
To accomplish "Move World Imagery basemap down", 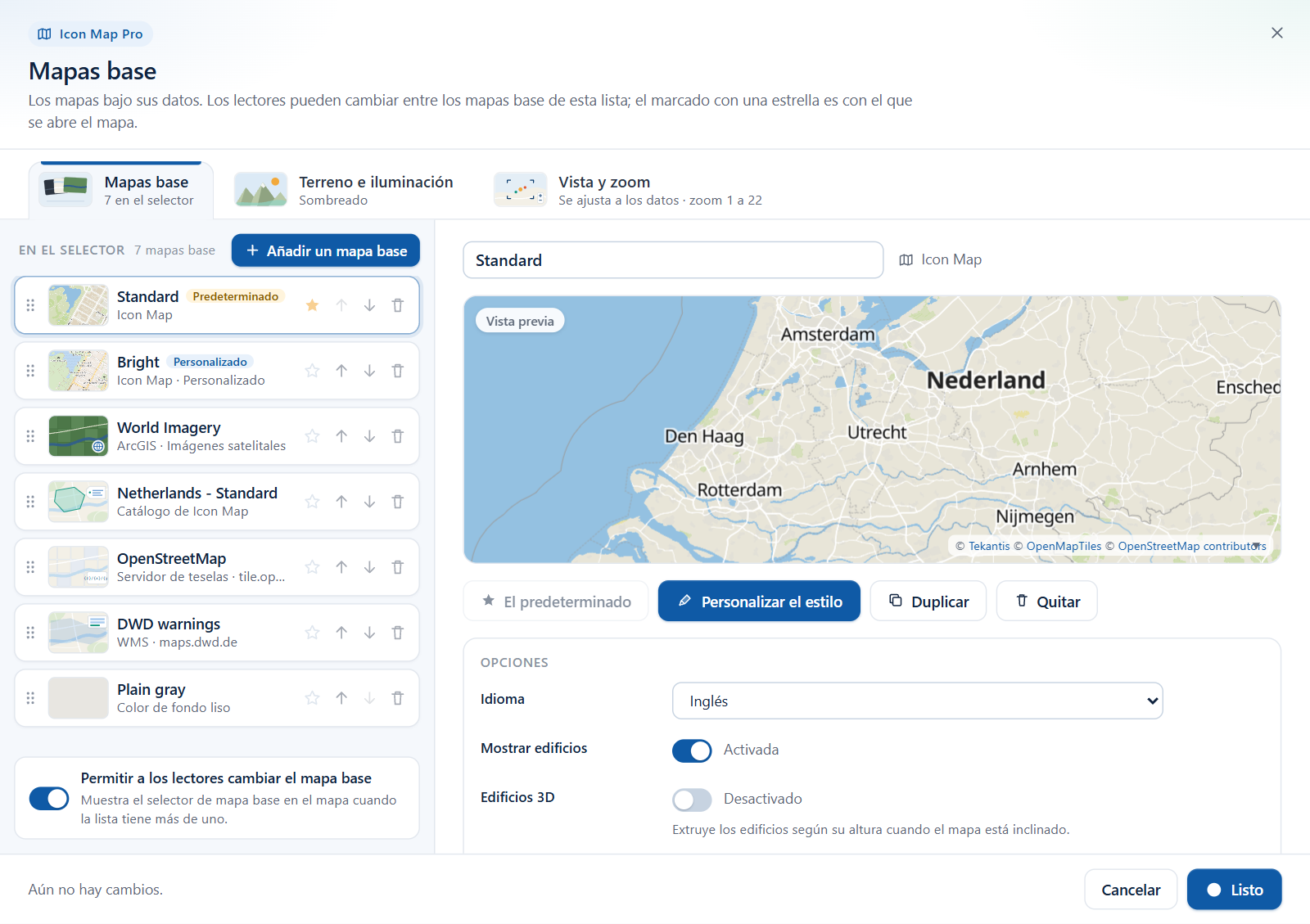I will click(x=370, y=436).
